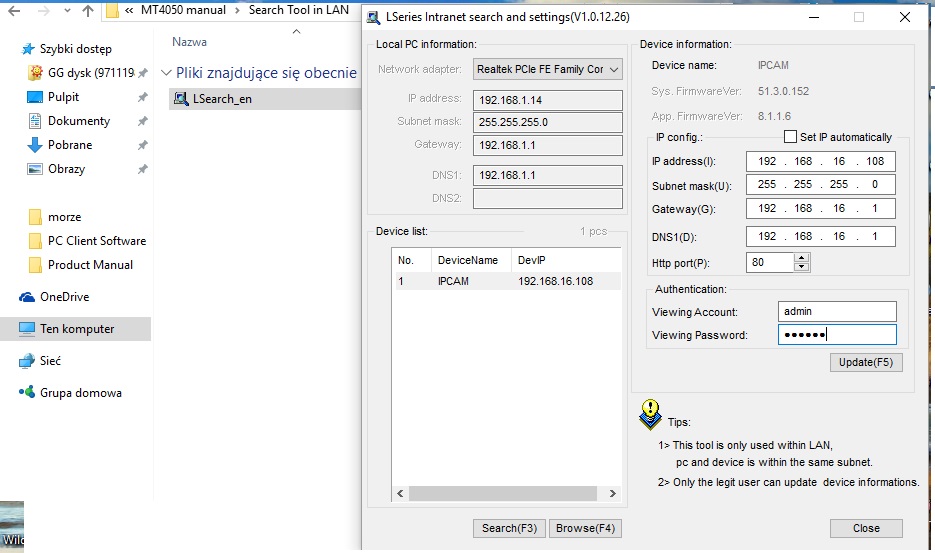935x553 pixels.
Task: Select the Szybki dostęp star icon
Action: click(x=28, y=49)
